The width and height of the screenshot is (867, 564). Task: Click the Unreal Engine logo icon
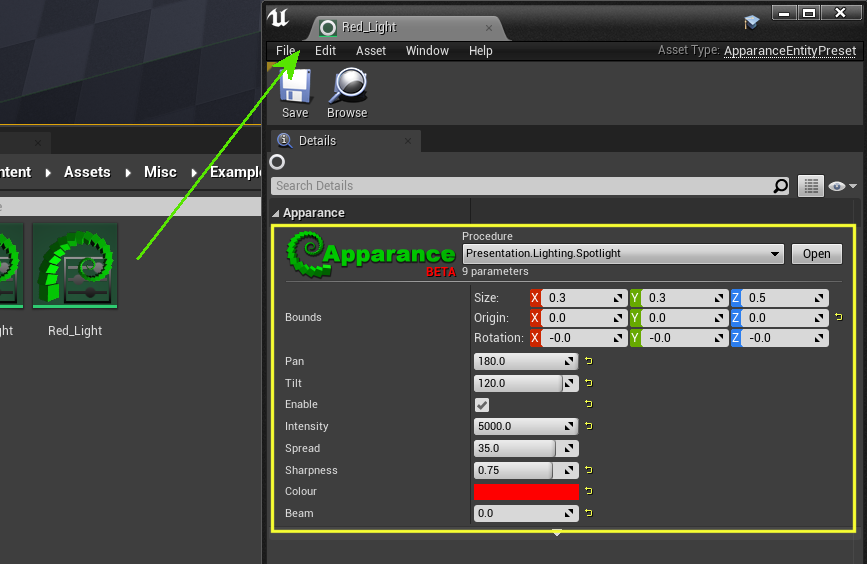coord(279,18)
